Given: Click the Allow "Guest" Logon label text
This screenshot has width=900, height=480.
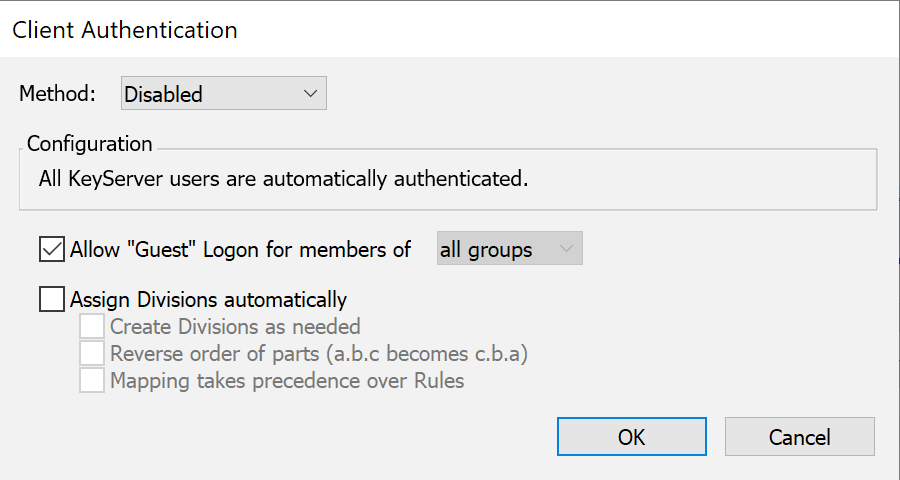Looking at the screenshot, I should pos(240,250).
